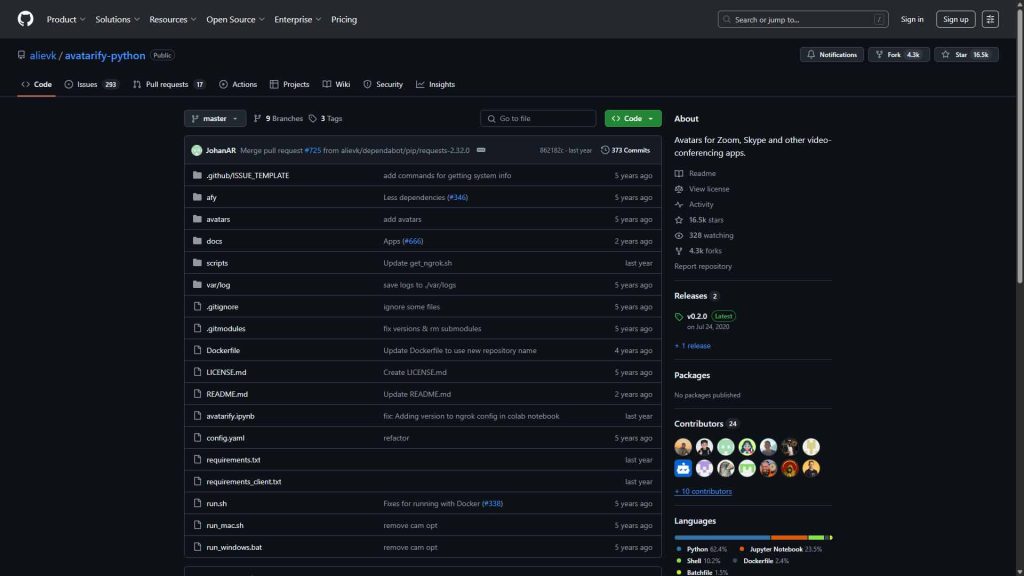
Task: Open the Wiki tab
Action: [x=336, y=84]
